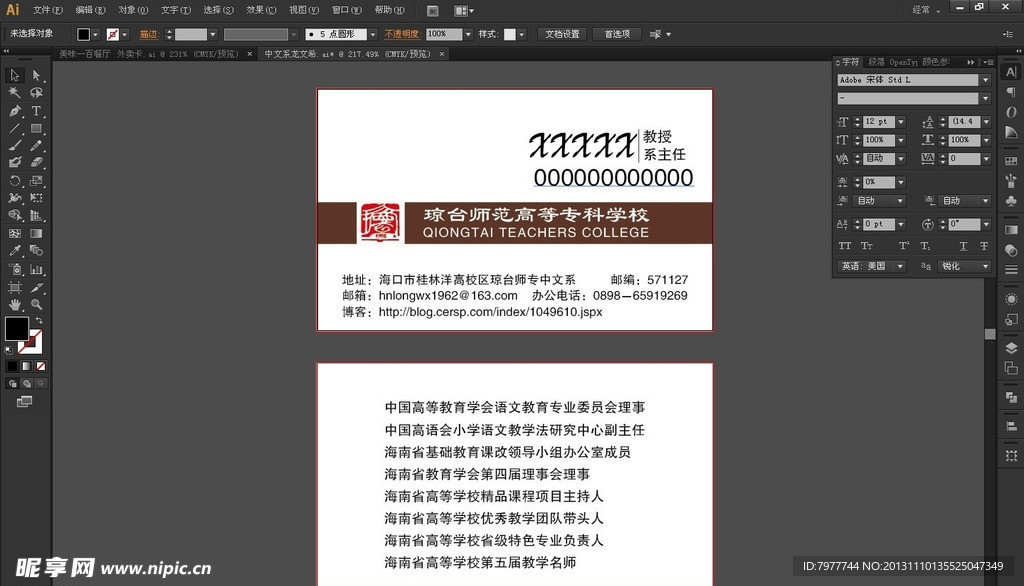Viewport: 1024px width, 586px height.
Task: Close the 中文系龙文希.ai document tab
Action: click(442, 54)
